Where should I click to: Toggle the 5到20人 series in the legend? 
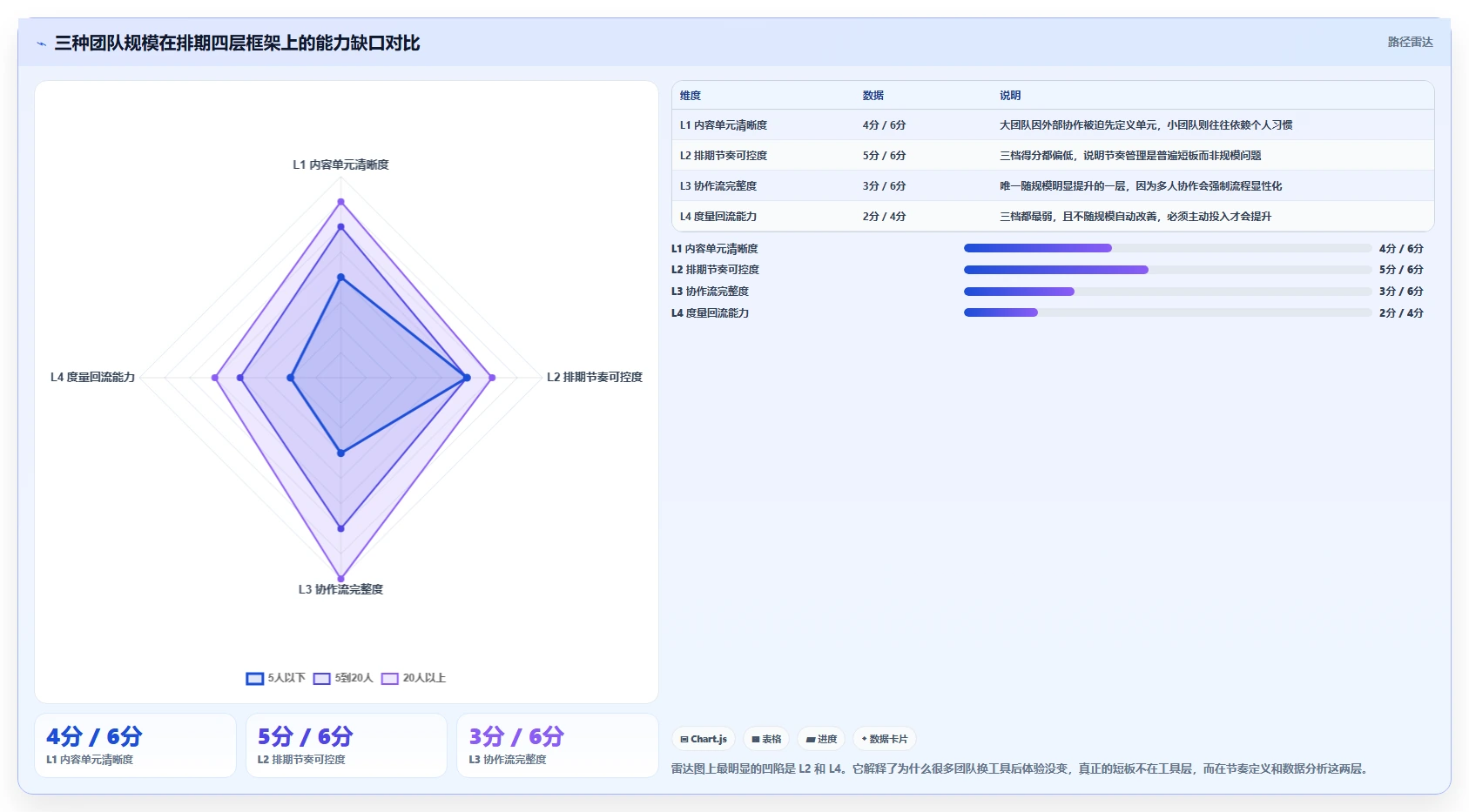(343, 678)
